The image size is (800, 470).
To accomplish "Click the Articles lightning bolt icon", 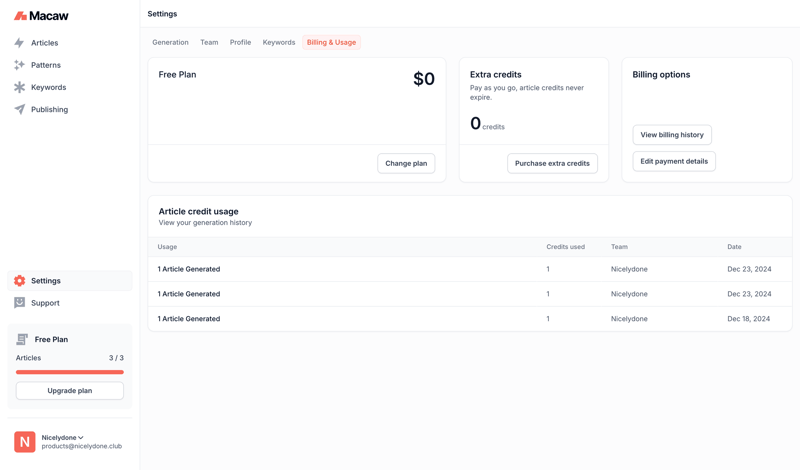I will (x=19, y=43).
